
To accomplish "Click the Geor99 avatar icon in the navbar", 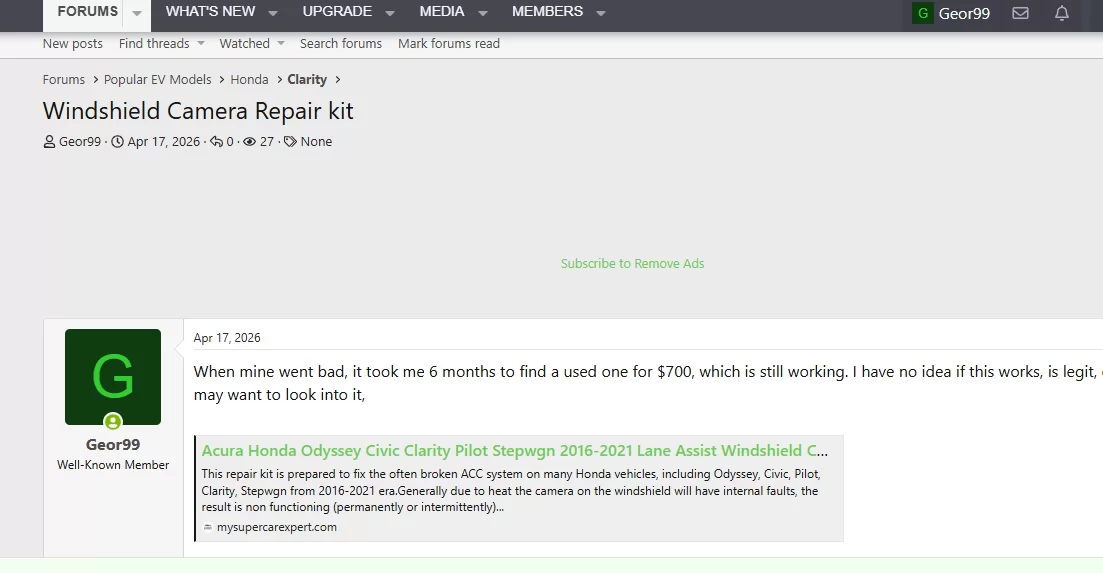I will 922,13.
